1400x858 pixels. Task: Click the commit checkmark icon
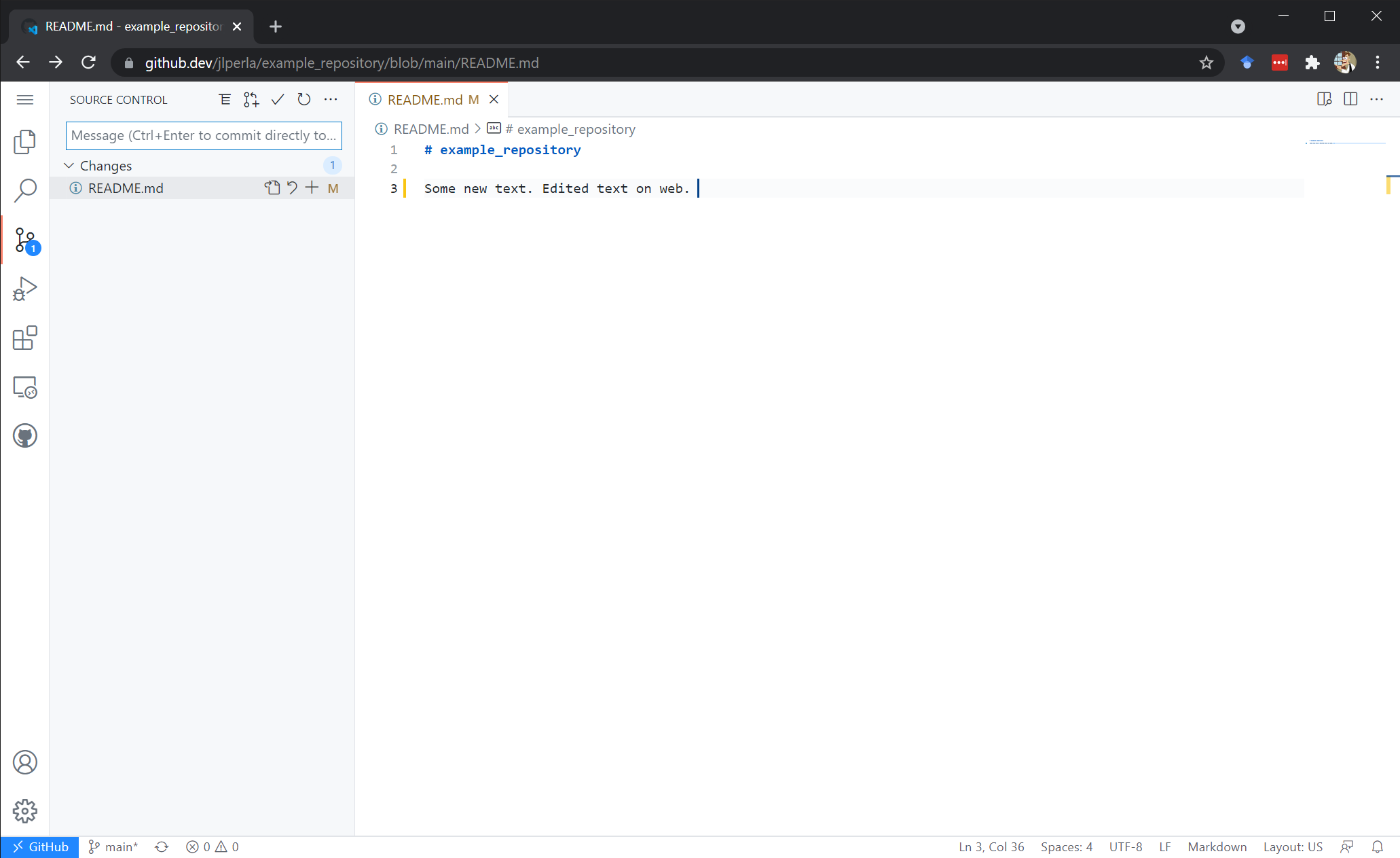pyautogui.click(x=278, y=100)
